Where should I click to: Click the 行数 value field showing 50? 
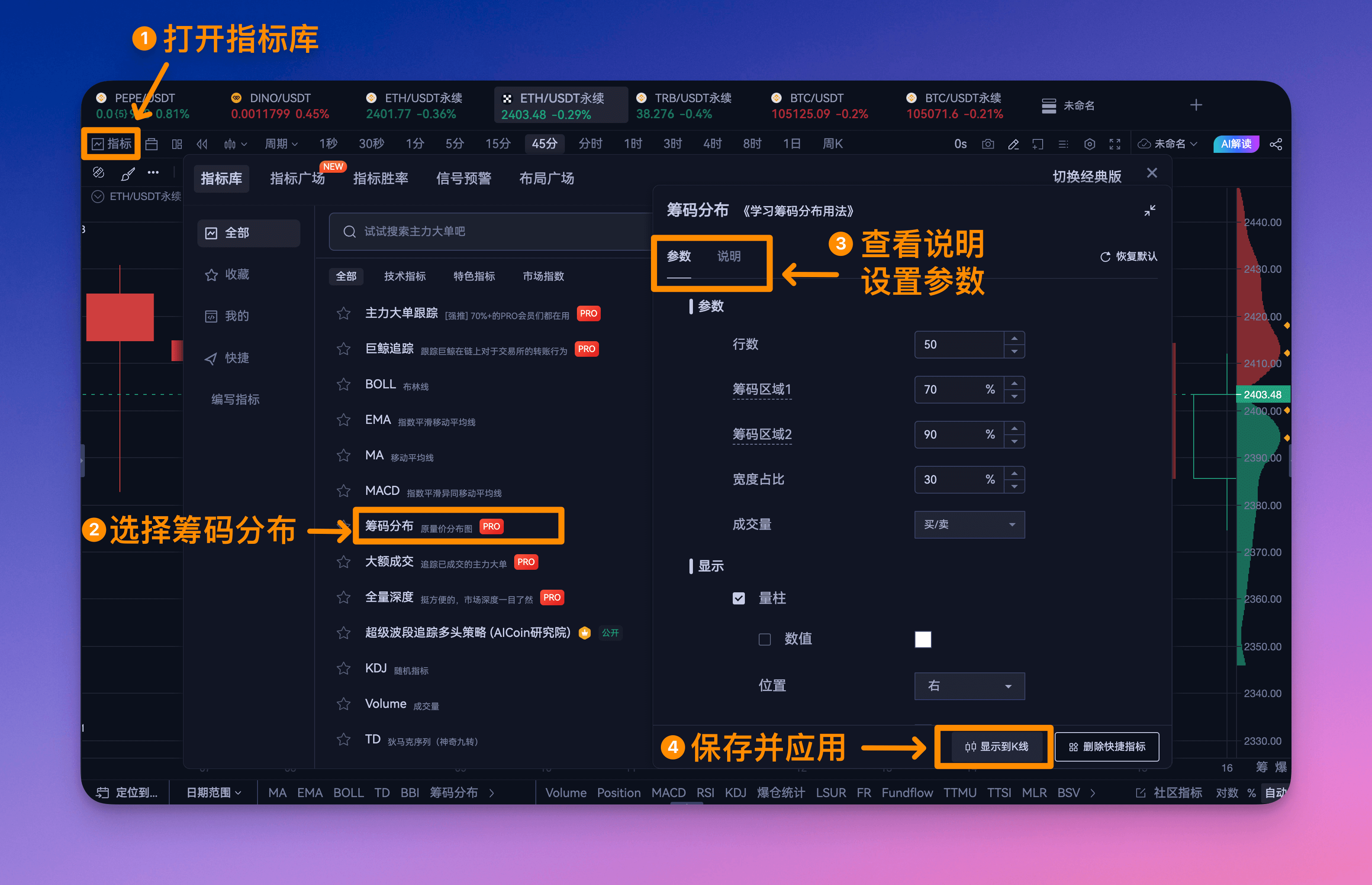[x=959, y=345]
